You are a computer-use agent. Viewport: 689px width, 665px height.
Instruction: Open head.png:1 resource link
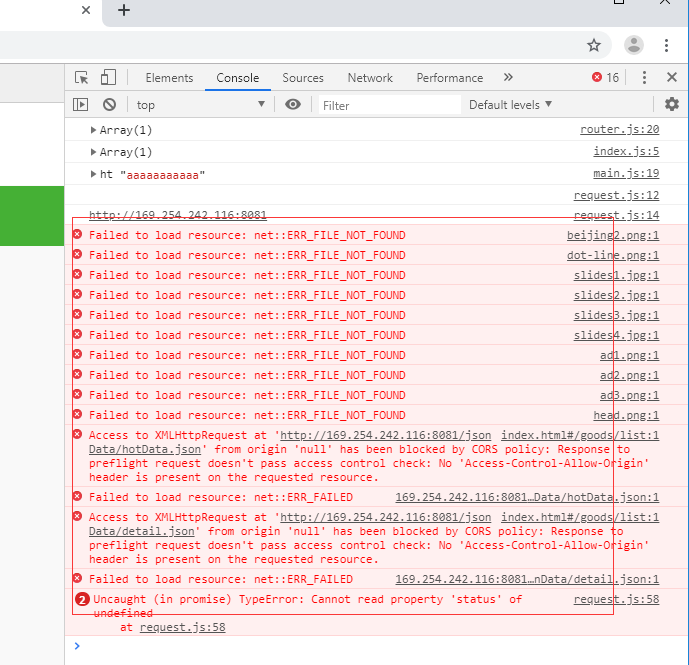[626, 415]
